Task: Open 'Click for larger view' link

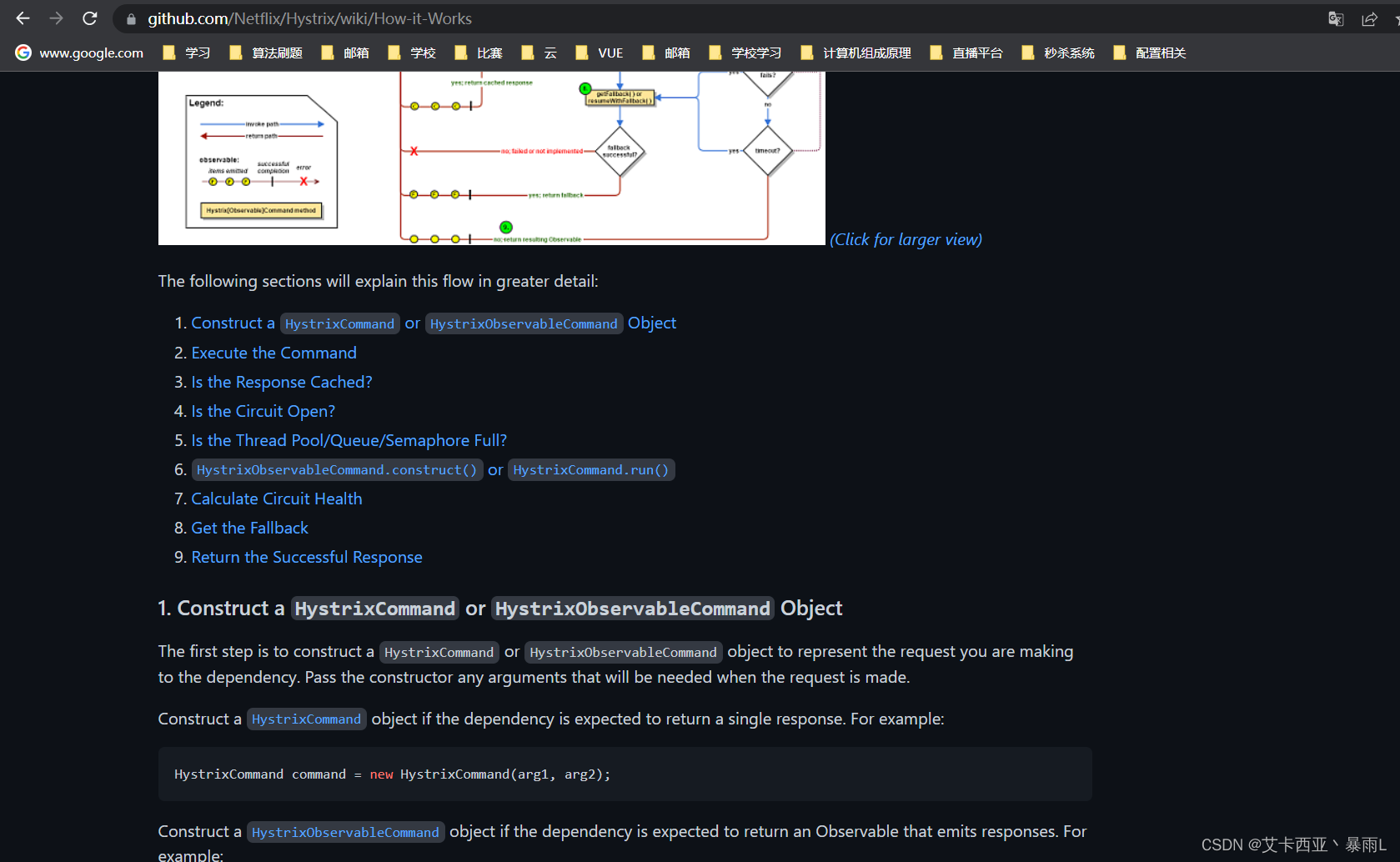Action: (906, 239)
